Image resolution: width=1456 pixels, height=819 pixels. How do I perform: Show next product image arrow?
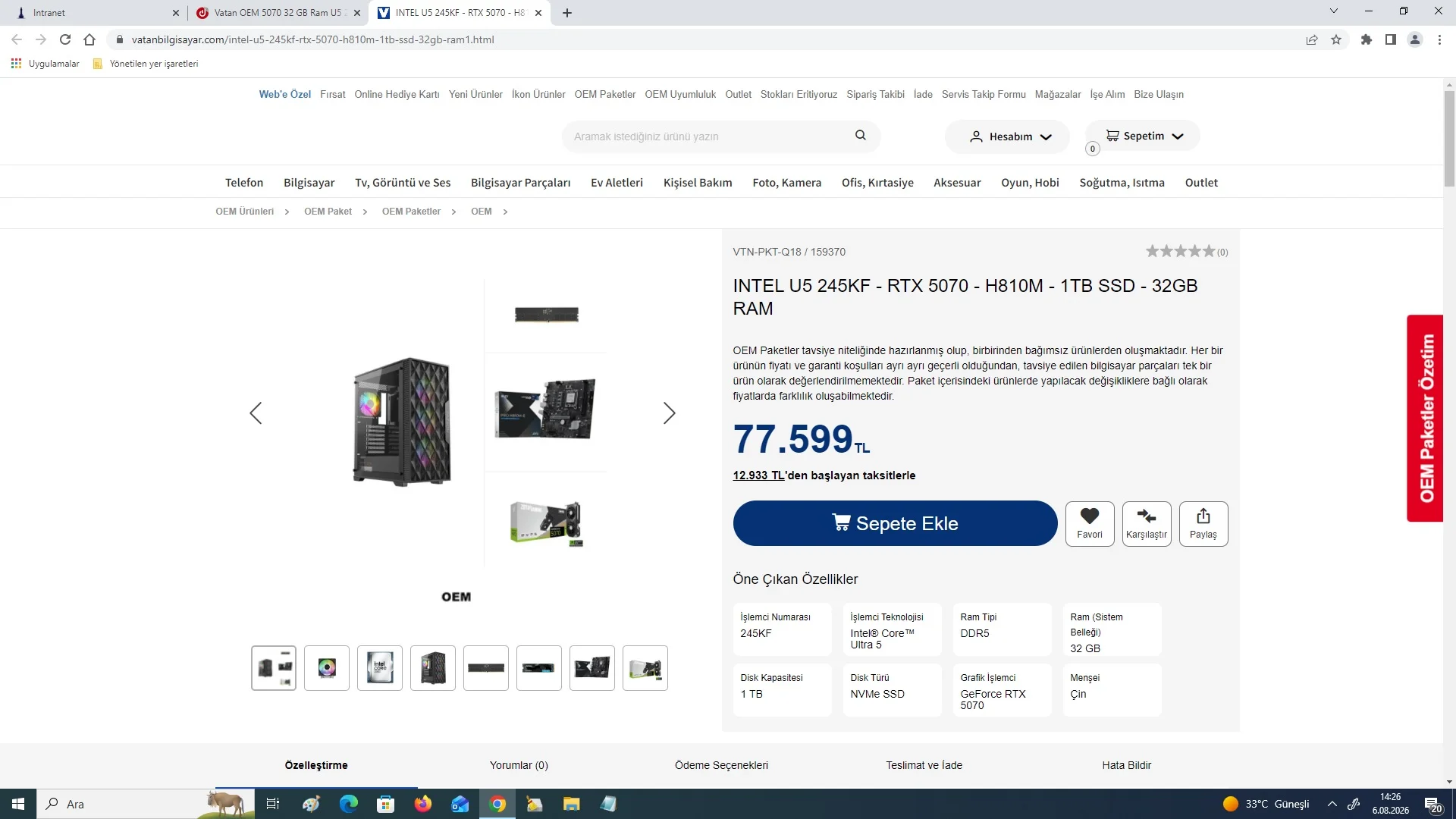[x=669, y=413]
